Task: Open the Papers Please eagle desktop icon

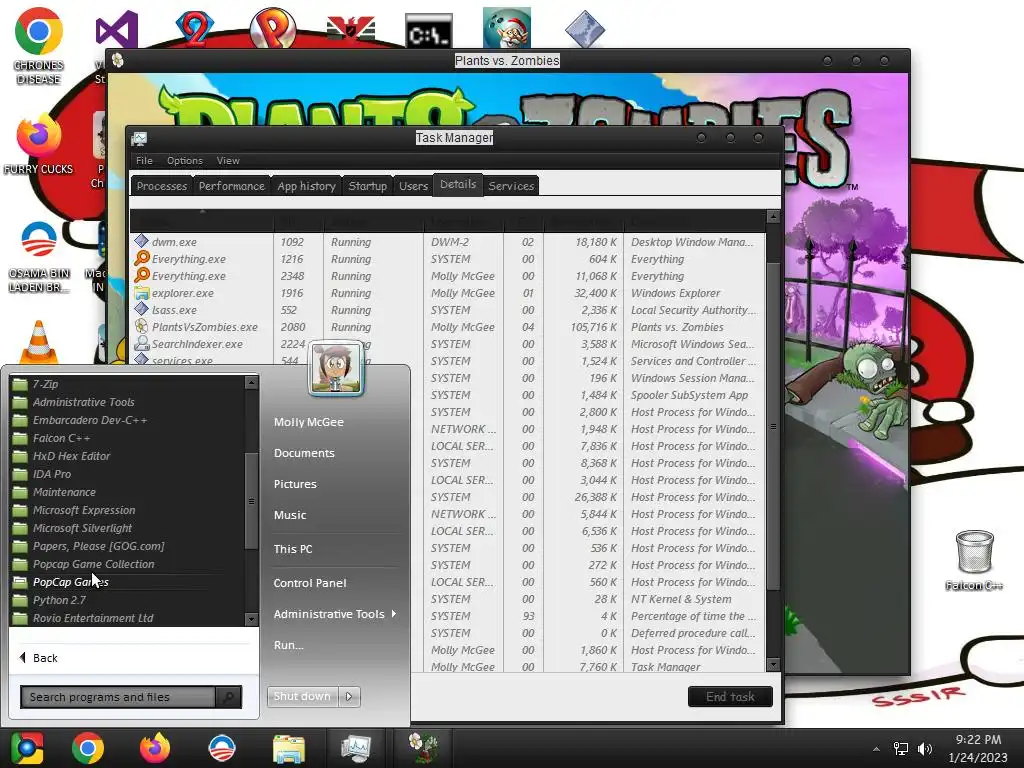Action: click(x=351, y=29)
